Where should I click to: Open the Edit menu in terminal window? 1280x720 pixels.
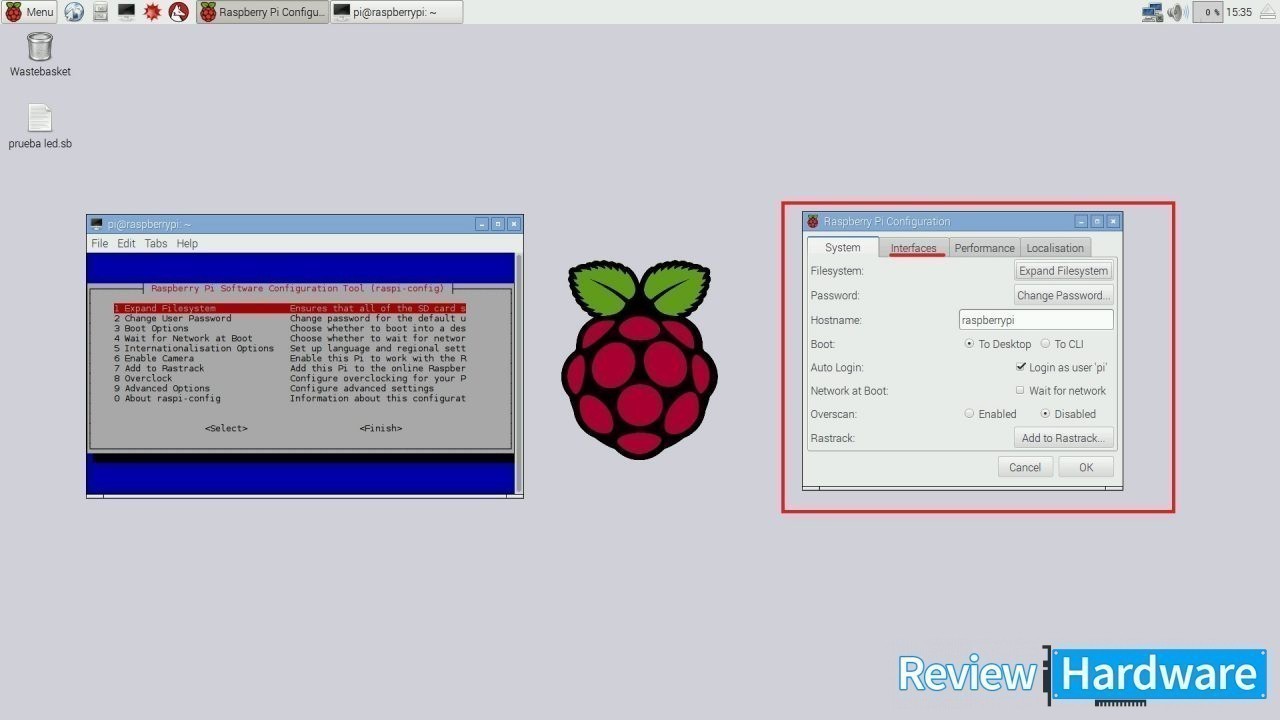(x=126, y=243)
